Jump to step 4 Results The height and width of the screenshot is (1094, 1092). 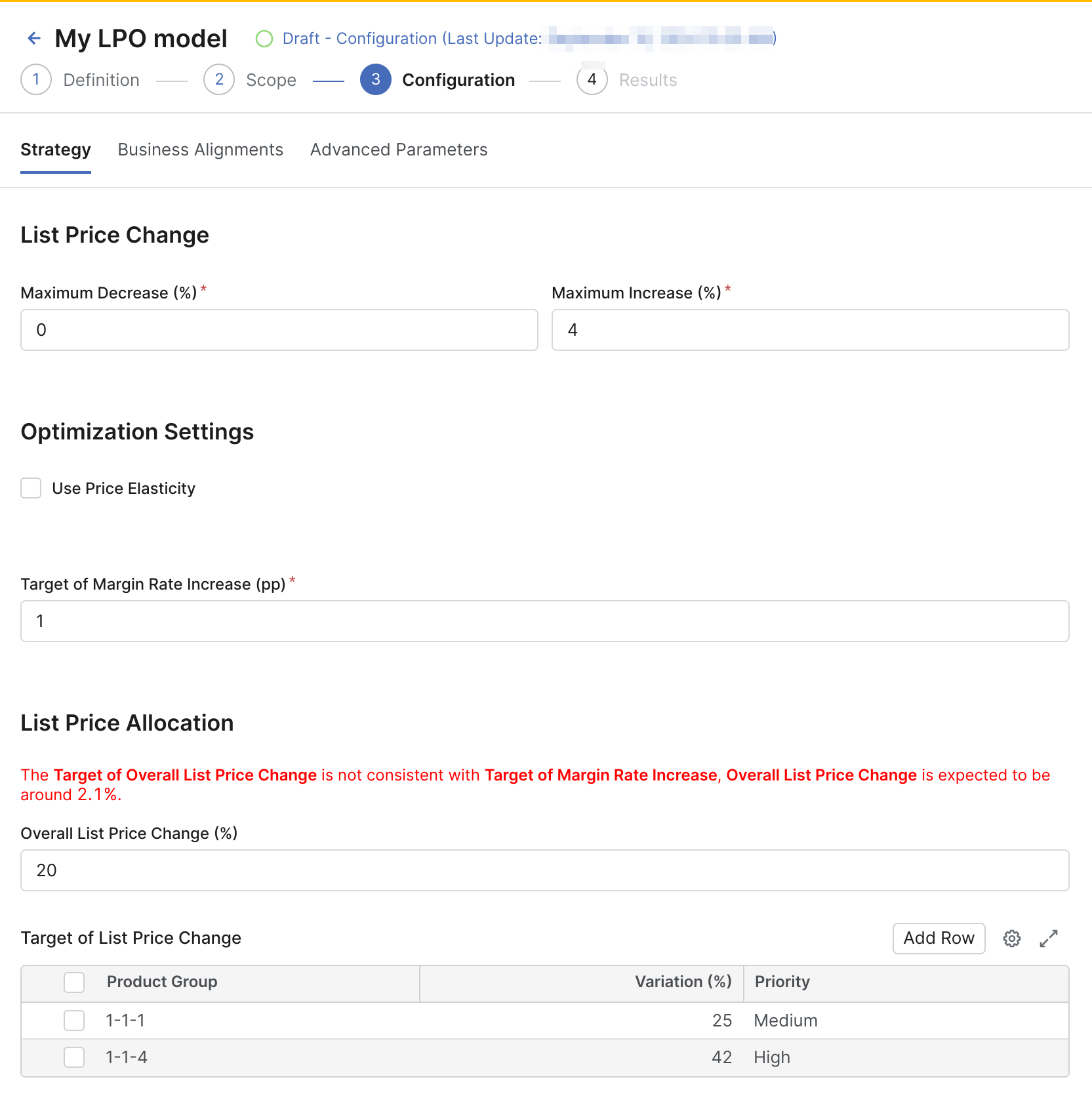pyautogui.click(x=592, y=80)
